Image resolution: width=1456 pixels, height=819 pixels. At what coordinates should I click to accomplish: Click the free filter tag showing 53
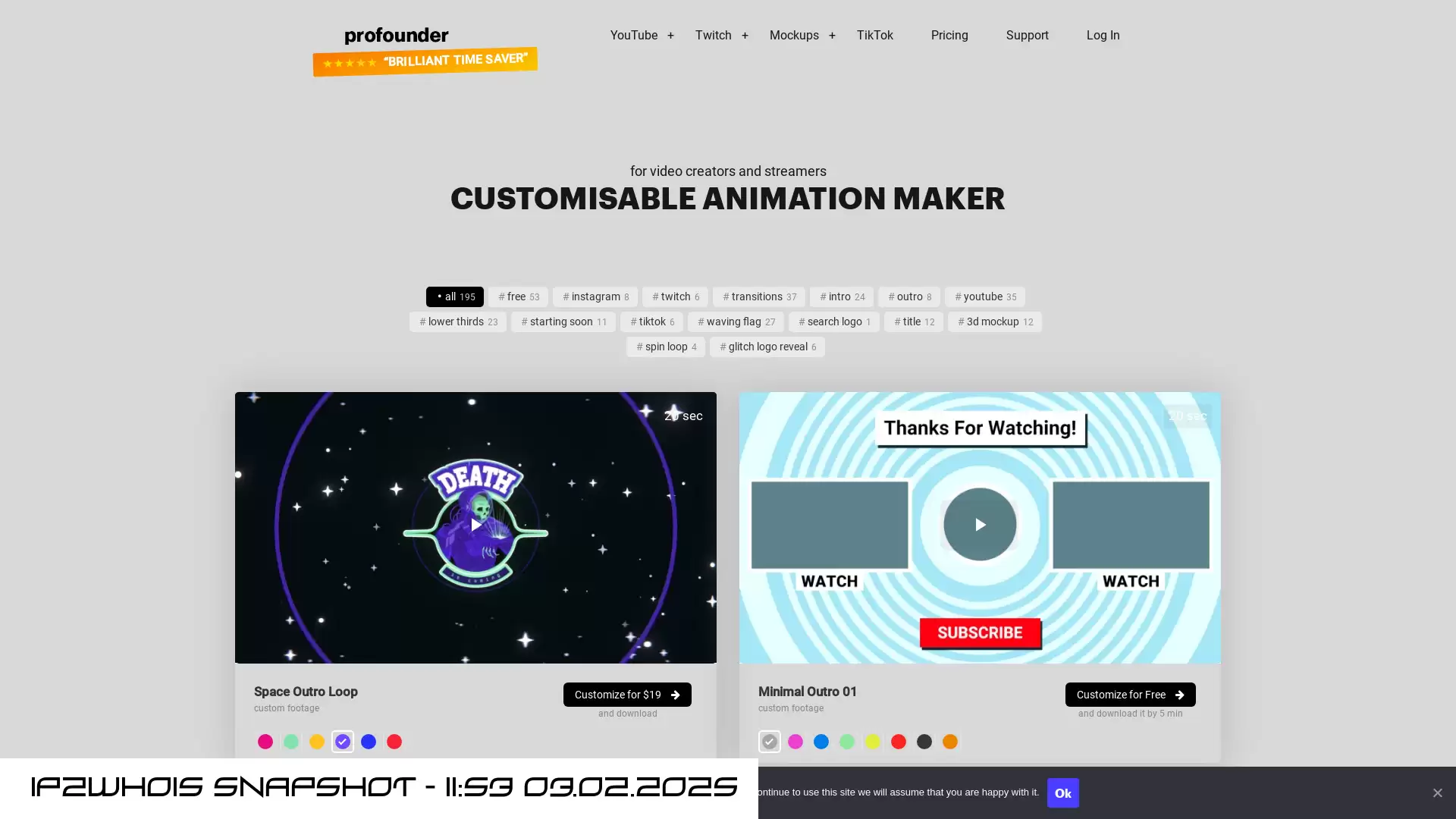(519, 296)
